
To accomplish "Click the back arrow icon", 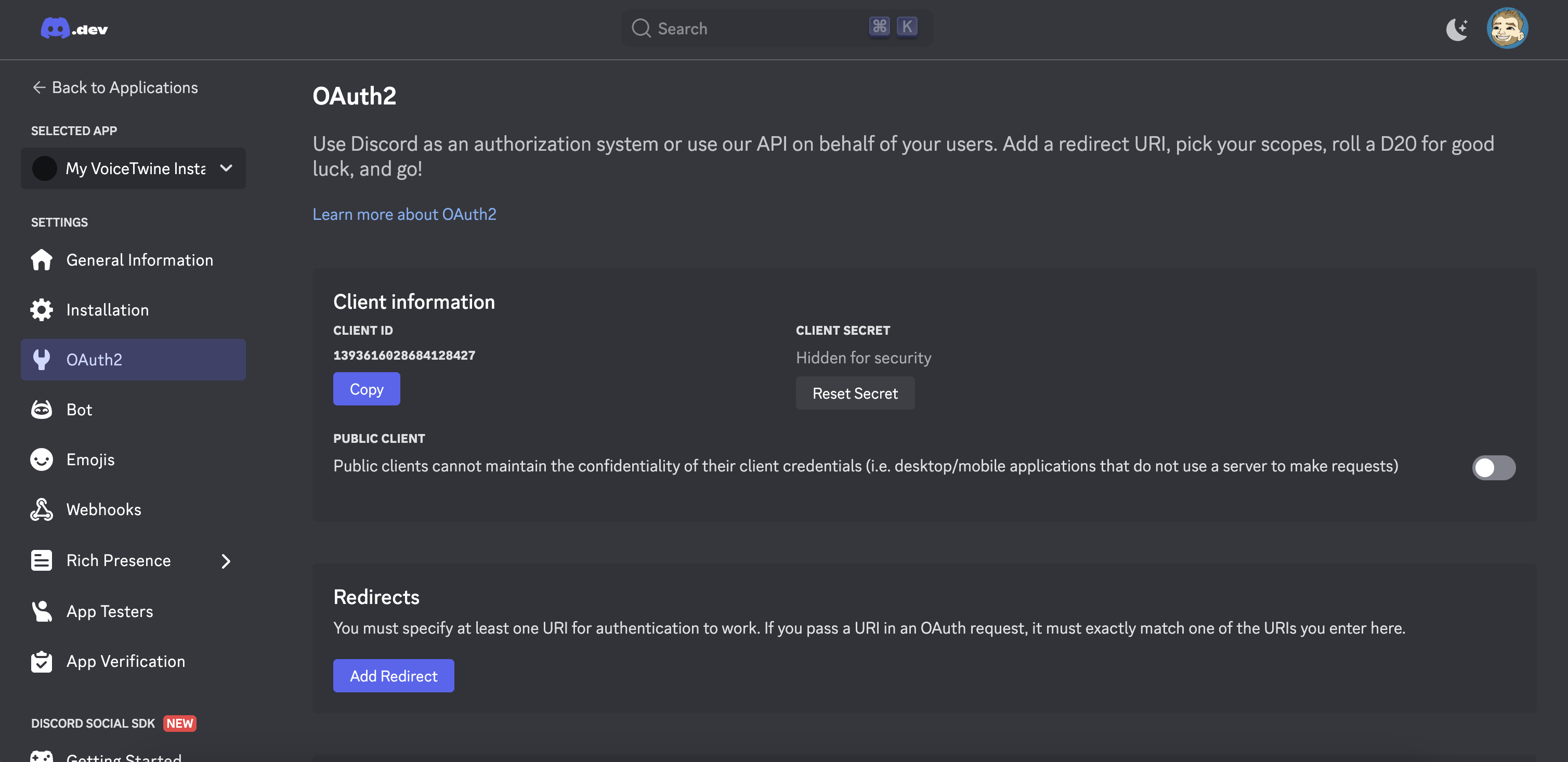I will tap(39, 88).
